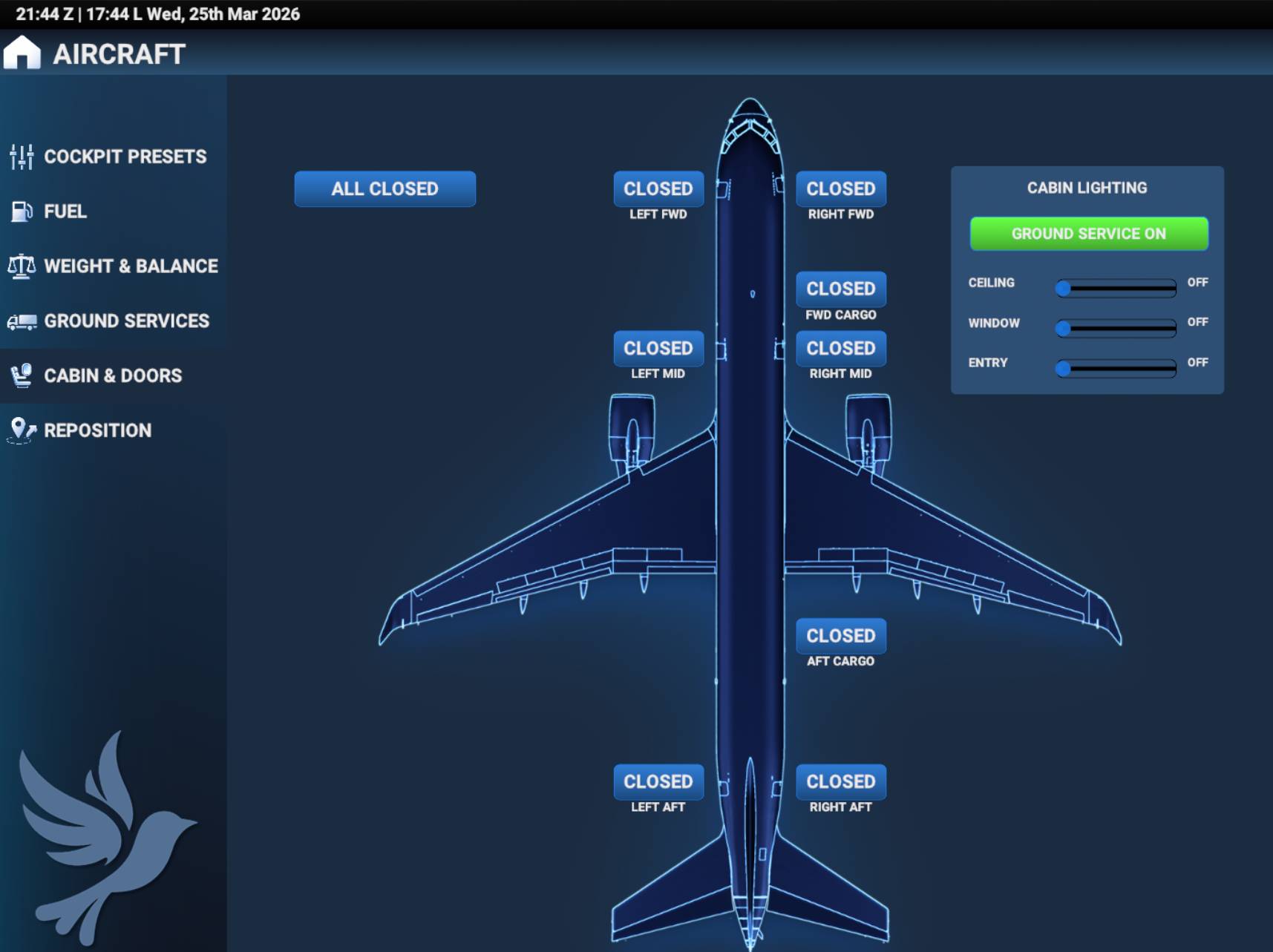1273x952 pixels.
Task: Click the Left Mid door control
Action: [x=658, y=349]
